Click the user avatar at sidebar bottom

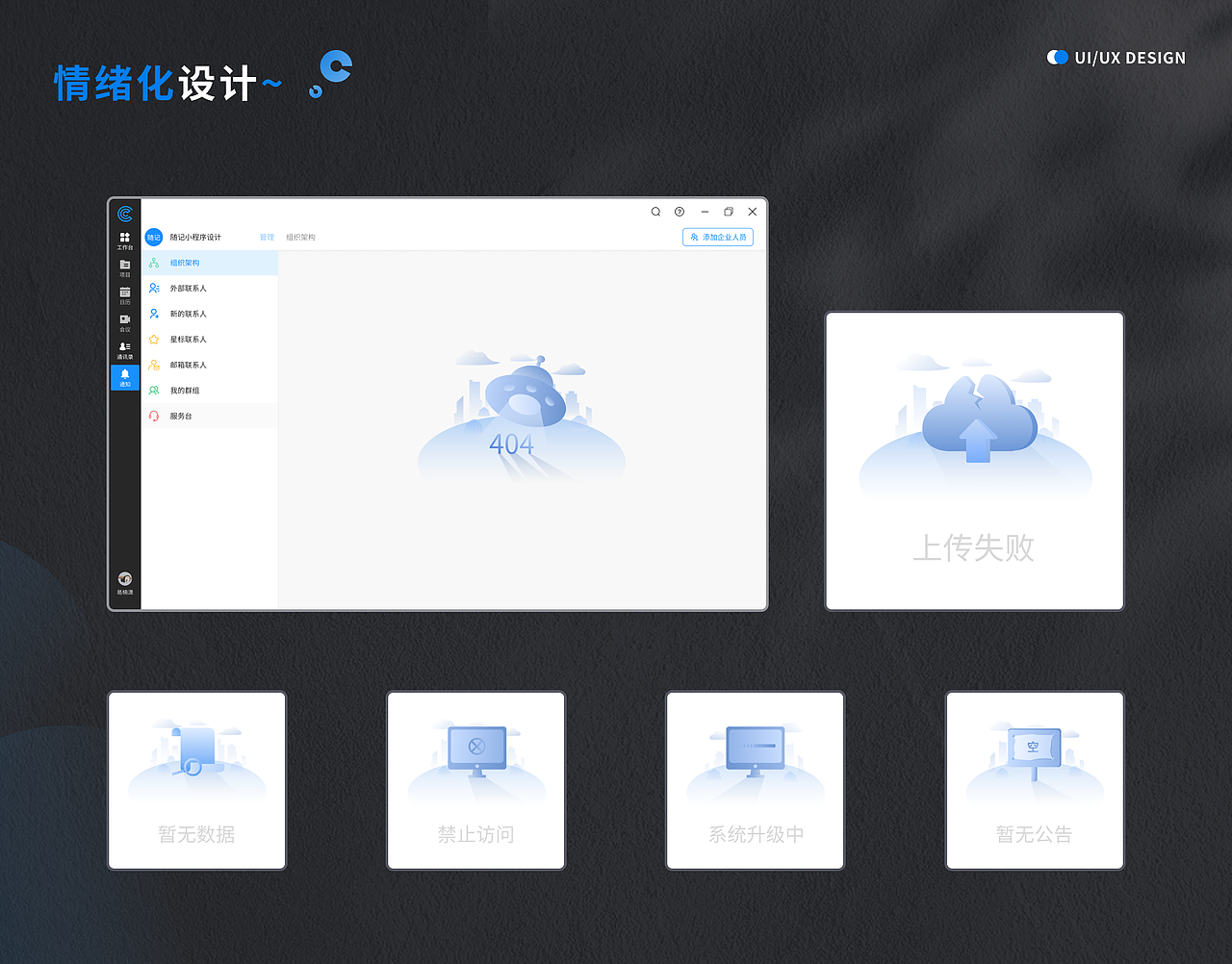(124, 579)
